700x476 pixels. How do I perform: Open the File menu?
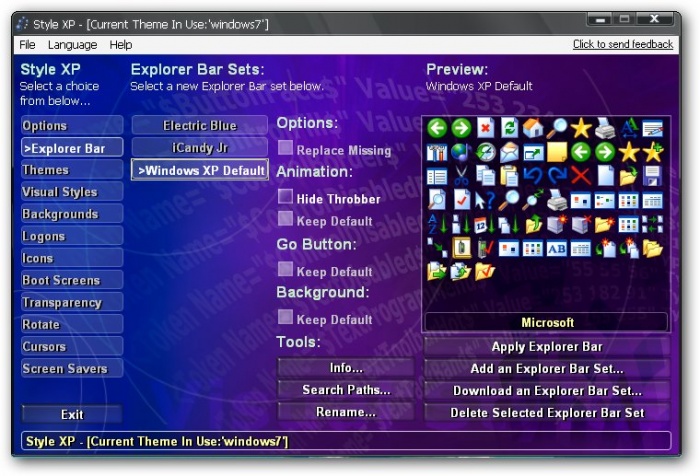pyautogui.click(x=27, y=45)
